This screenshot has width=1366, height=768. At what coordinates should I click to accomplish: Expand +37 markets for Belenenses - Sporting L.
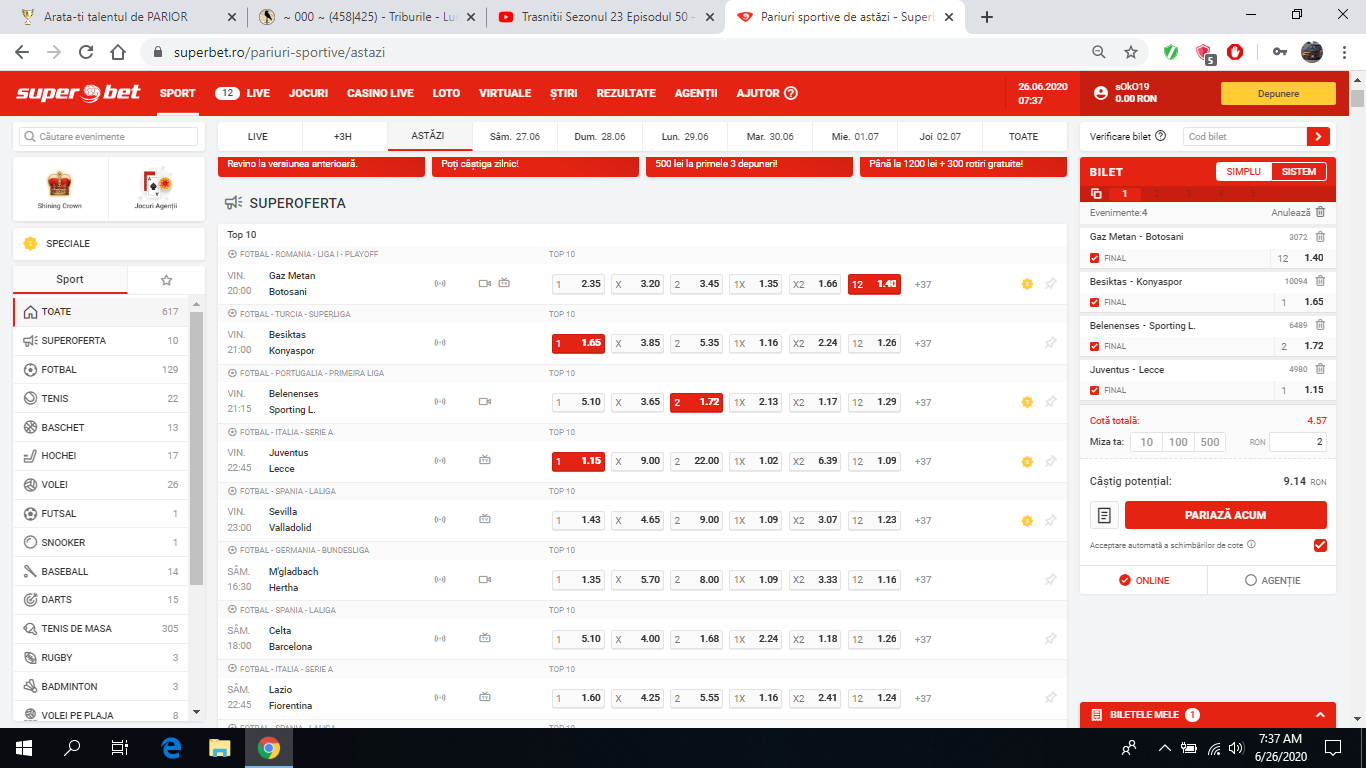pyautogui.click(x=923, y=402)
